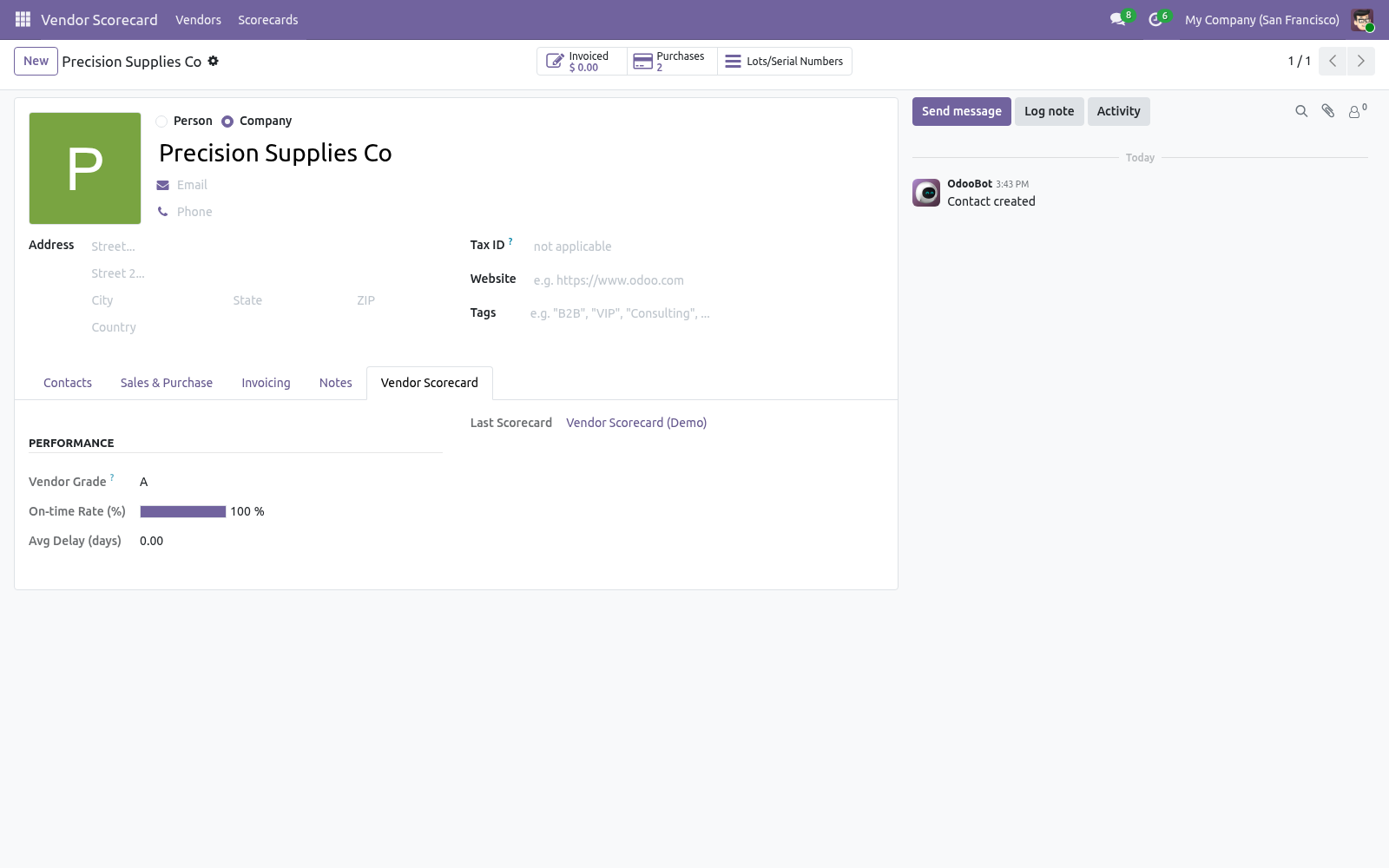This screenshot has height=868, width=1389.
Task: Click the On-time Rate progress bar
Action: pyautogui.click(x=183, y=511)
